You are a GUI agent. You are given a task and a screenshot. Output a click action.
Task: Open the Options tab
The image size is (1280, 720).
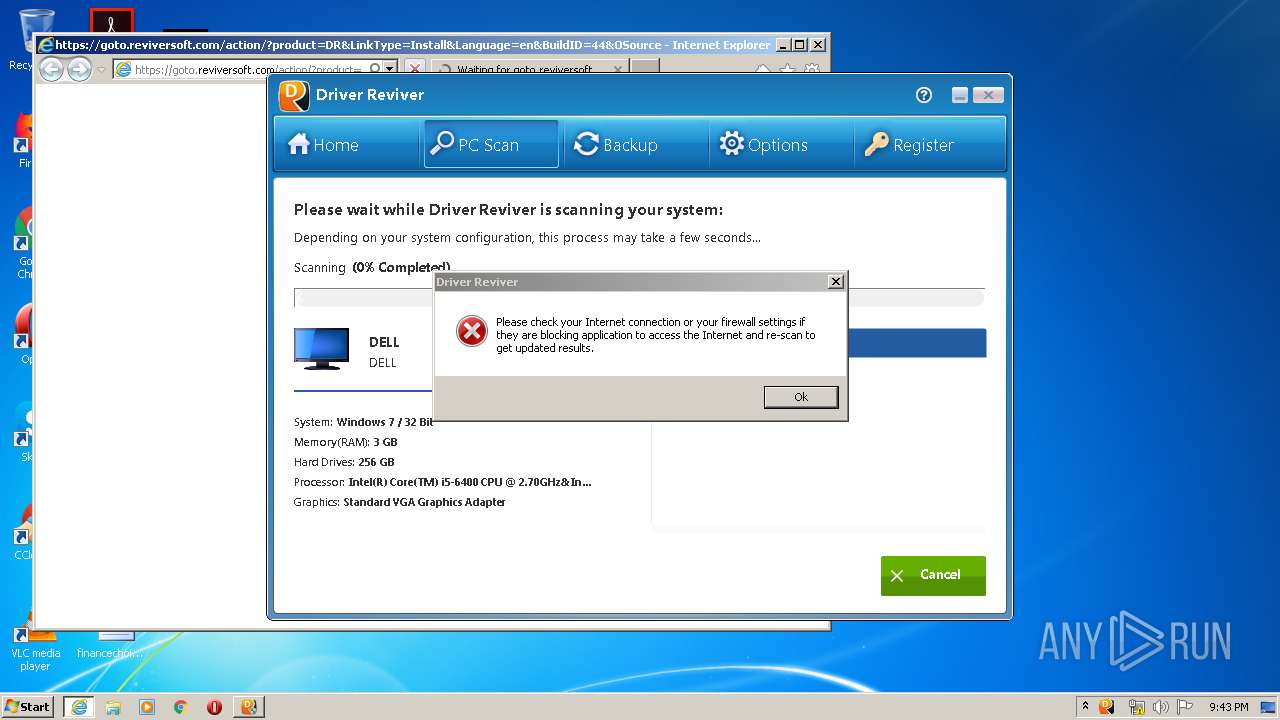(780, 145)
